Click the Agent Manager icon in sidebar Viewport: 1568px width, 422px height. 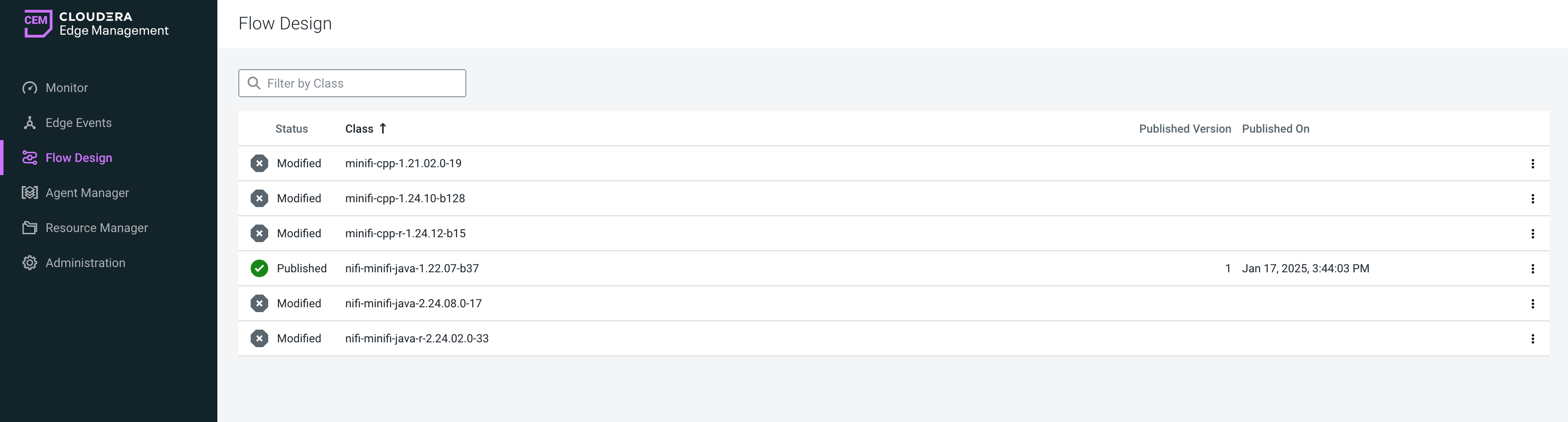click(30, 193)
